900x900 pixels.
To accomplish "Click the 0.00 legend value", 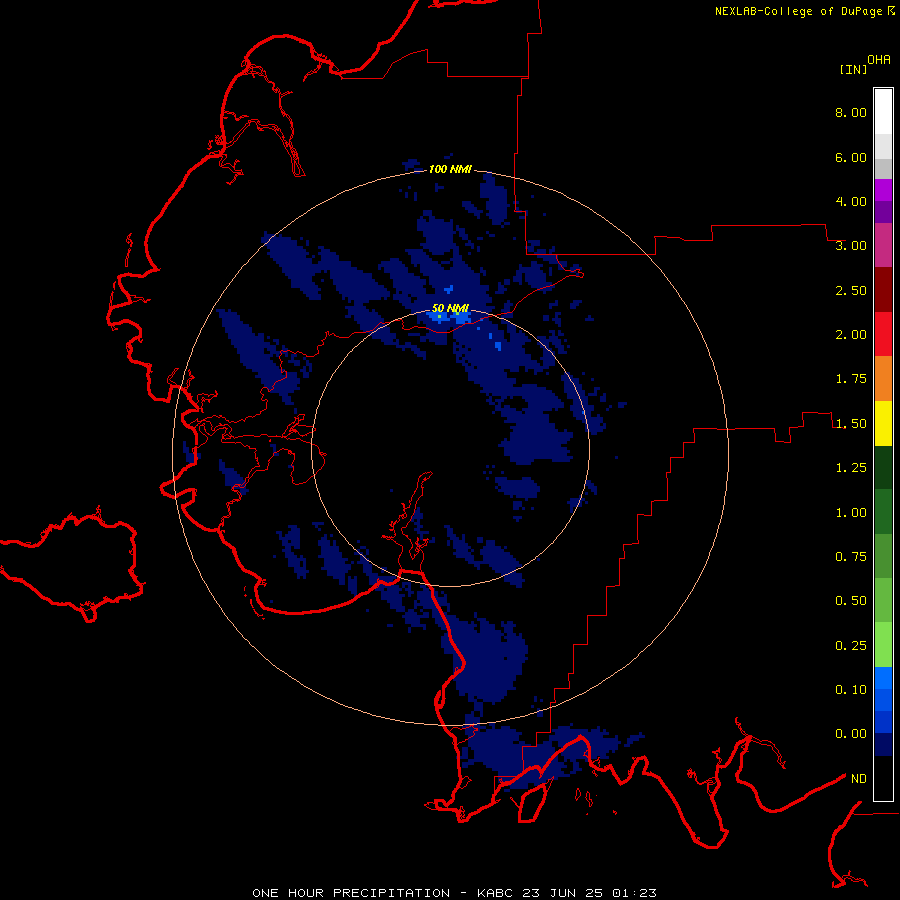I will click(851, 734).
